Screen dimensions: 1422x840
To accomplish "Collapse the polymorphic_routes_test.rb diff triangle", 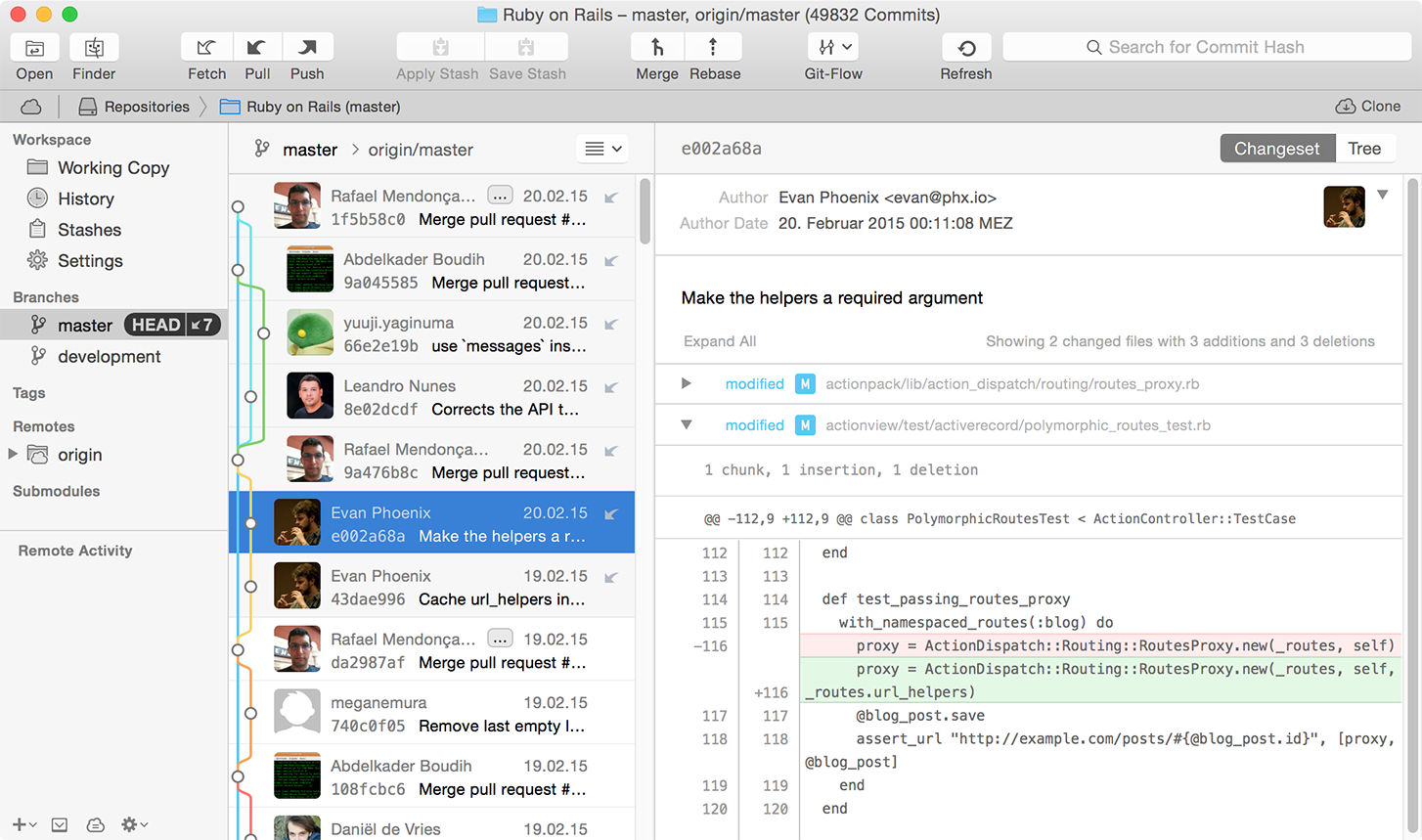I will (685, 424).
